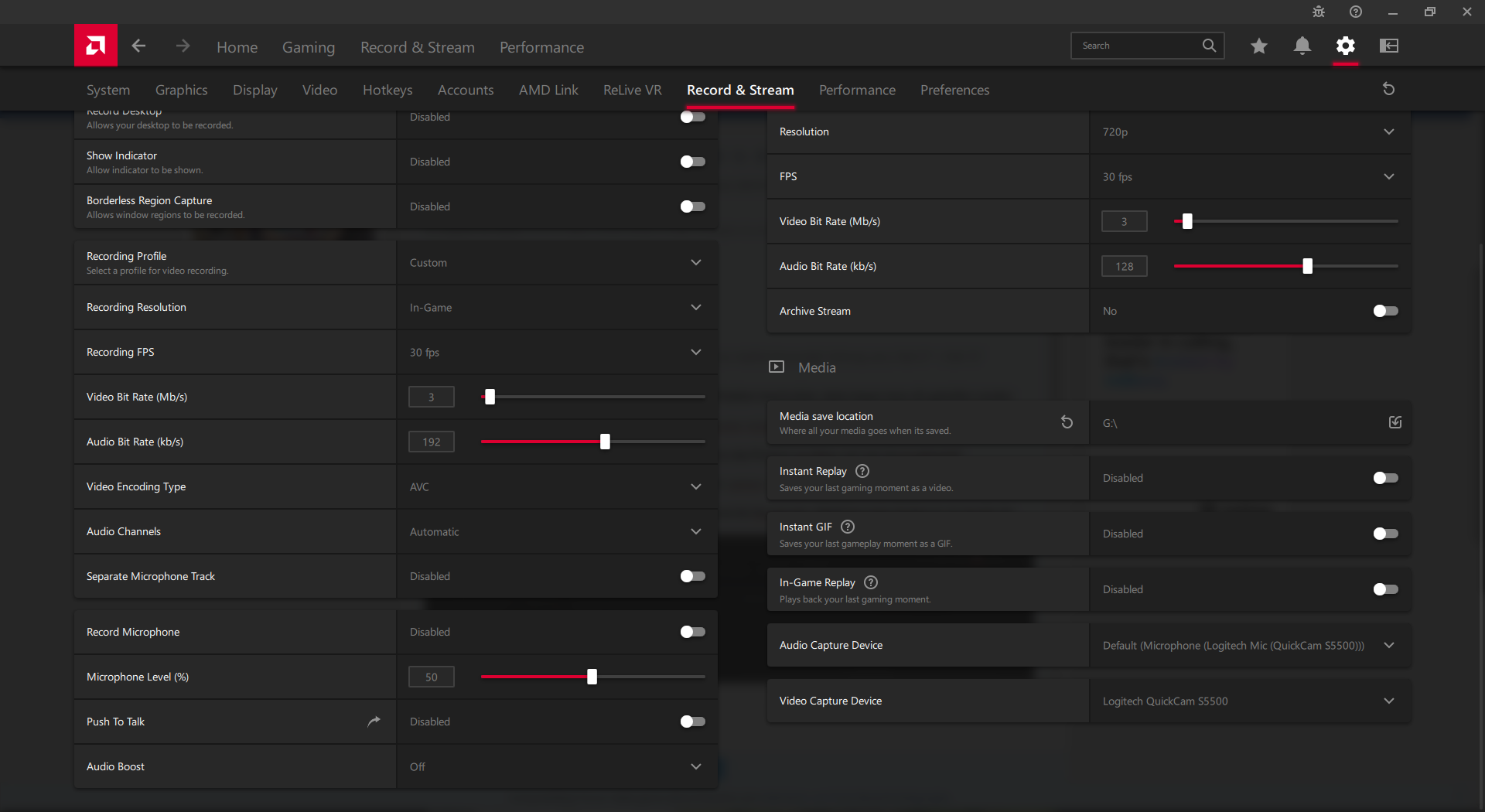
Task: Switch to the Preferences tab
Action: [955, 90]
